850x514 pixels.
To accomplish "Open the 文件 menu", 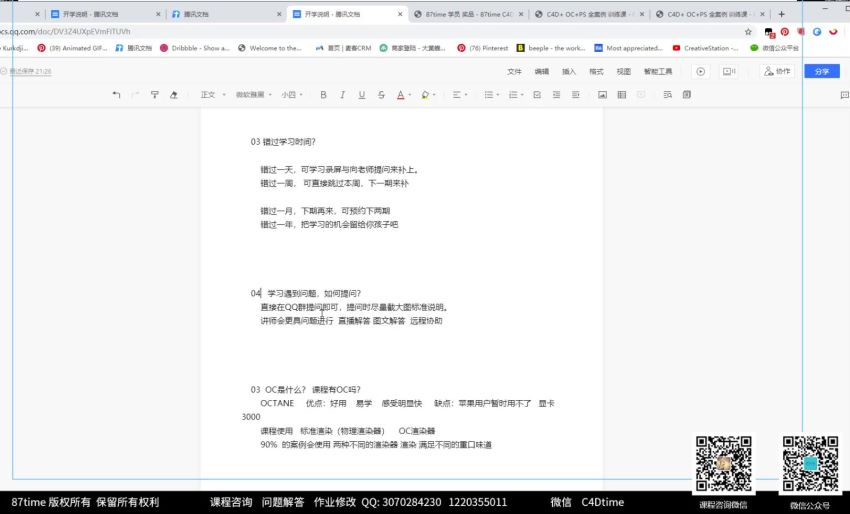I will click(514, 72).
